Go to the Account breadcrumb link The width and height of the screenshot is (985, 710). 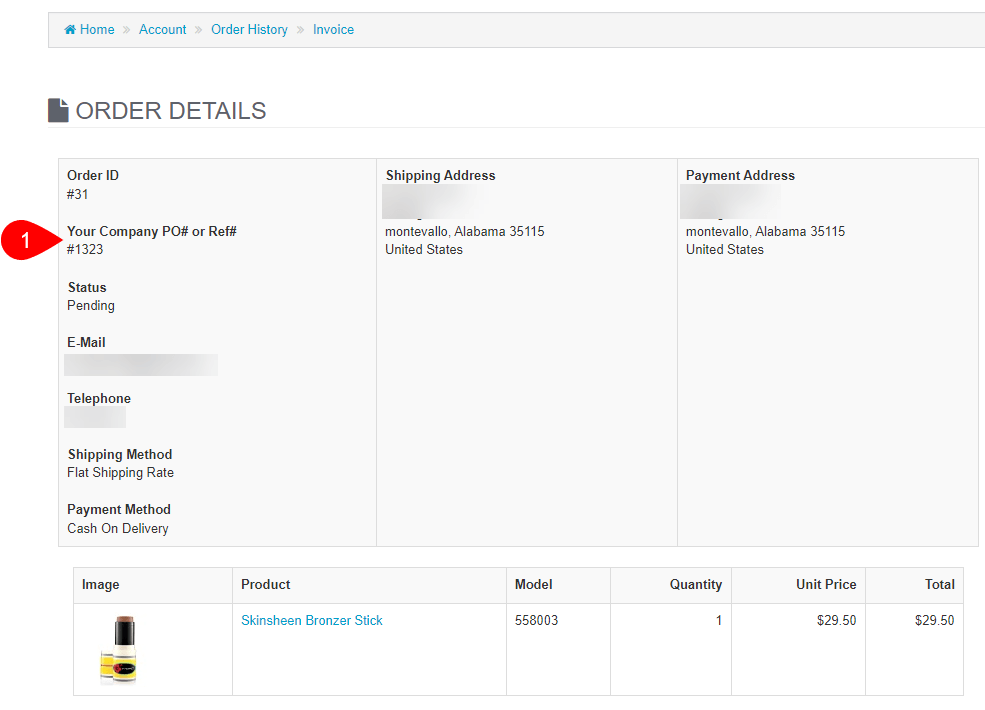(x=162, y=30)
